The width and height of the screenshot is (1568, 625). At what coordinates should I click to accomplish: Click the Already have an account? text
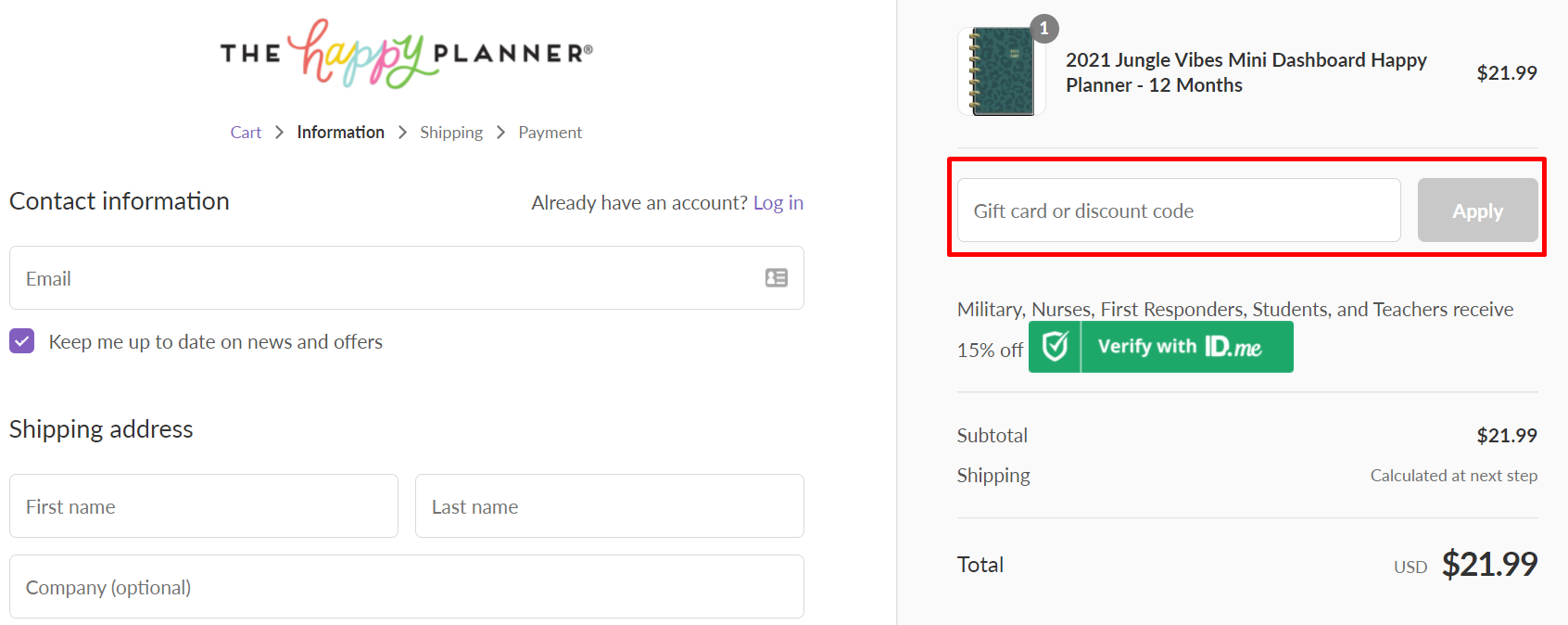coord(639,203)
